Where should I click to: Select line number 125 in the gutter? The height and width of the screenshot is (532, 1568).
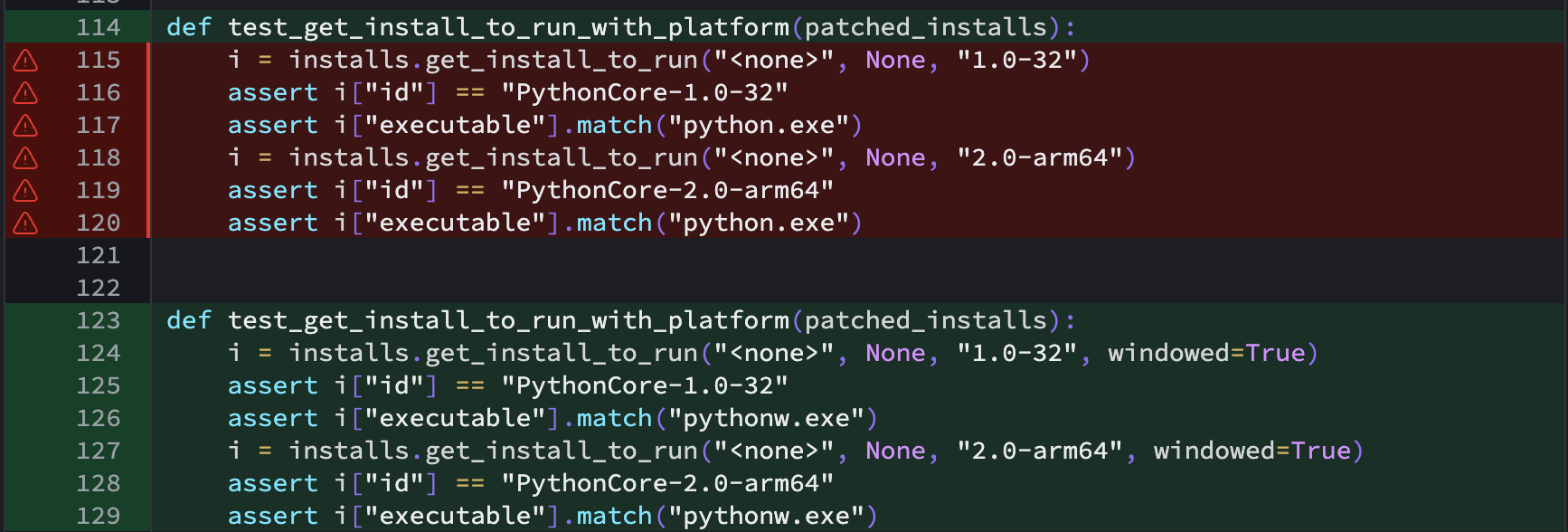[99, 385]
